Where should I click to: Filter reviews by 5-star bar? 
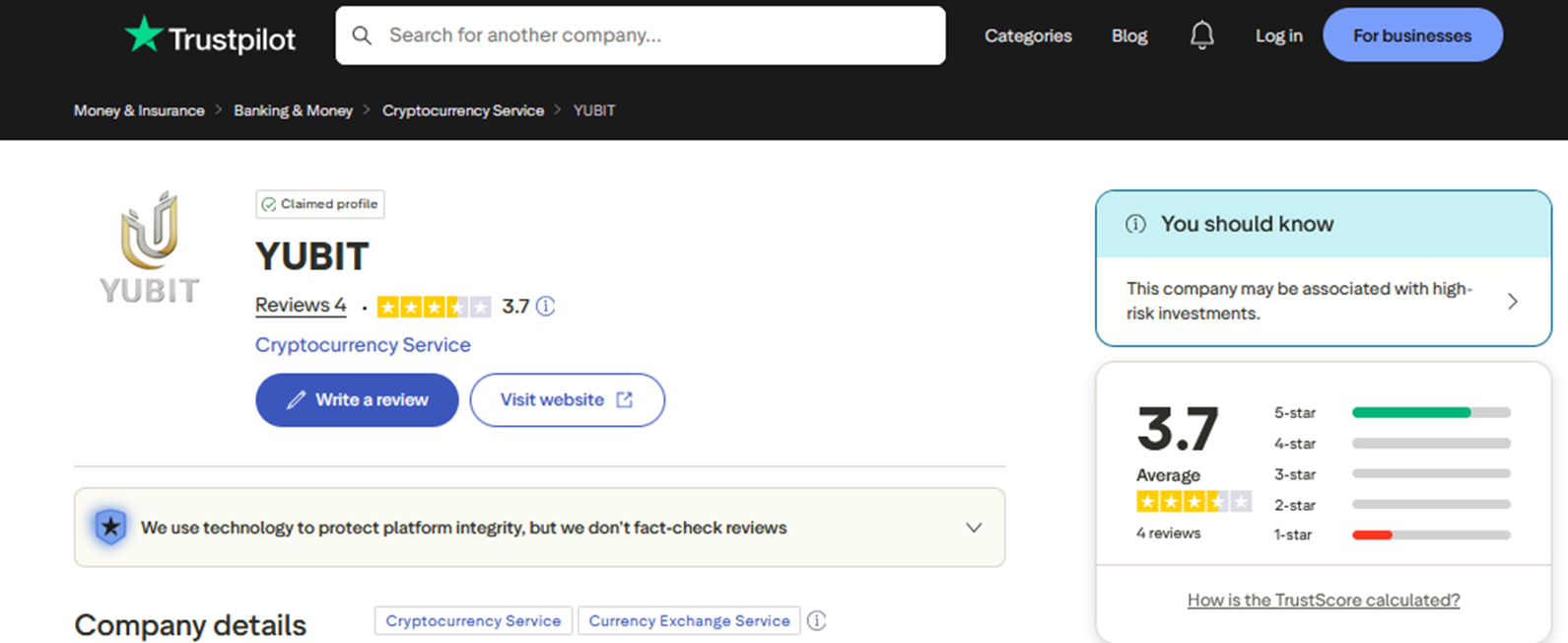1431,412
